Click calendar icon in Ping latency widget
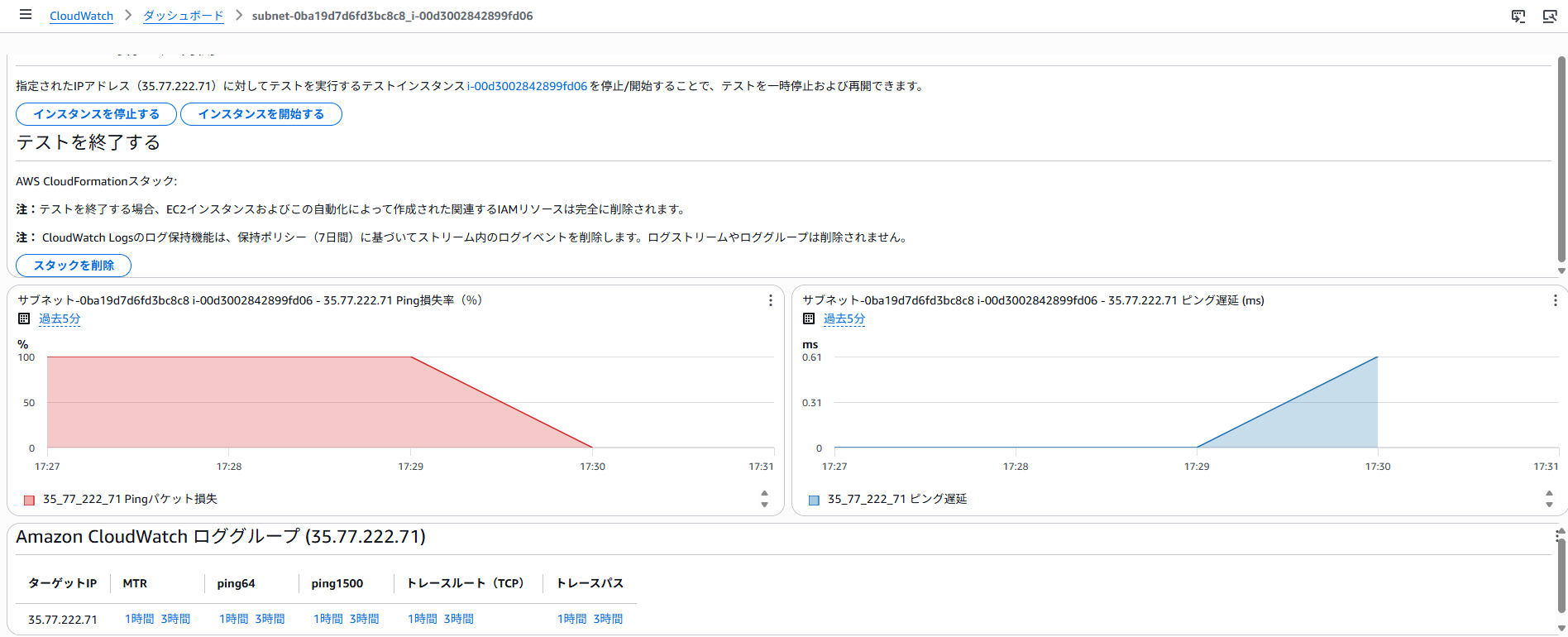This screenshot has height=637, width=1568. [809, 318]
